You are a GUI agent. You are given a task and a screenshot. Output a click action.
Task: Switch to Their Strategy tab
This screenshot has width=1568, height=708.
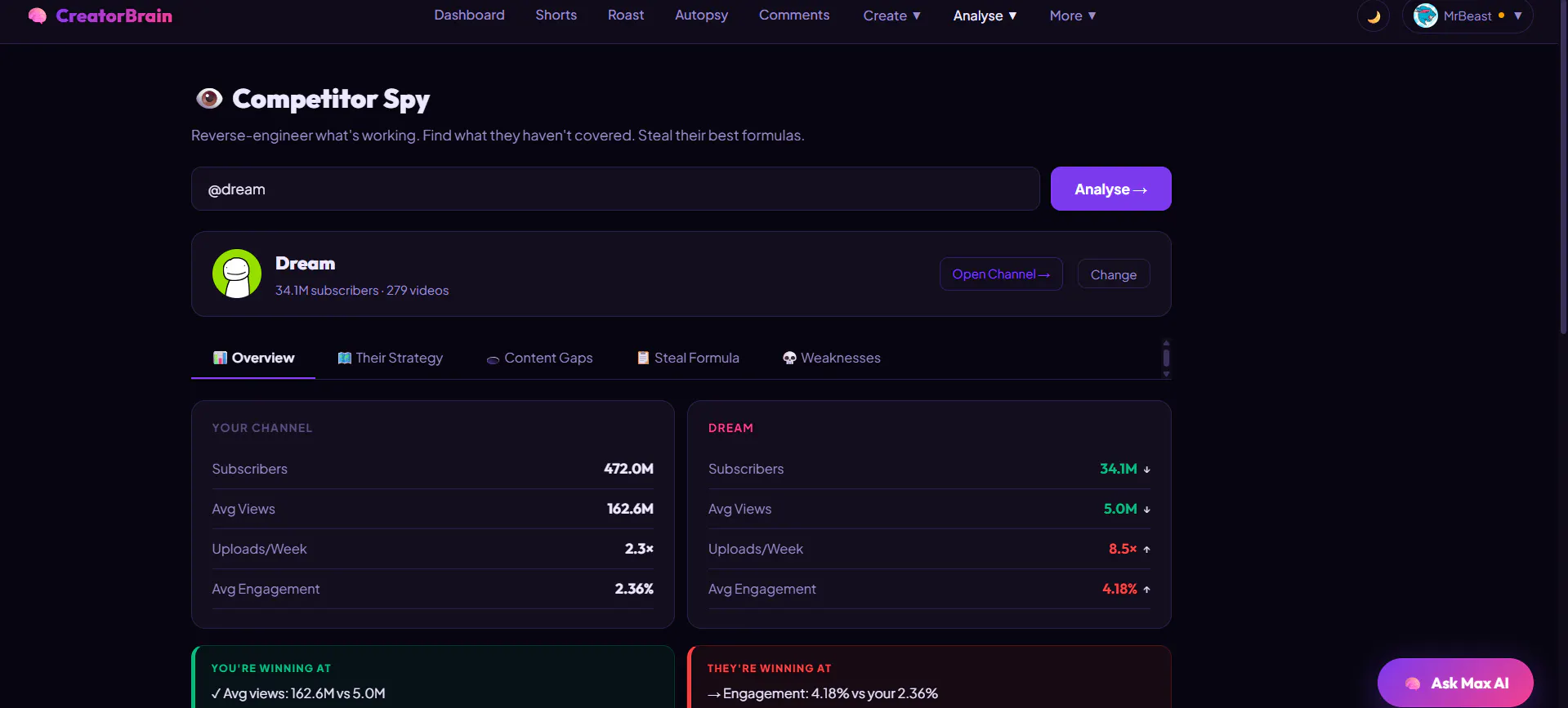pyautogui.click(x=391, y=358)
